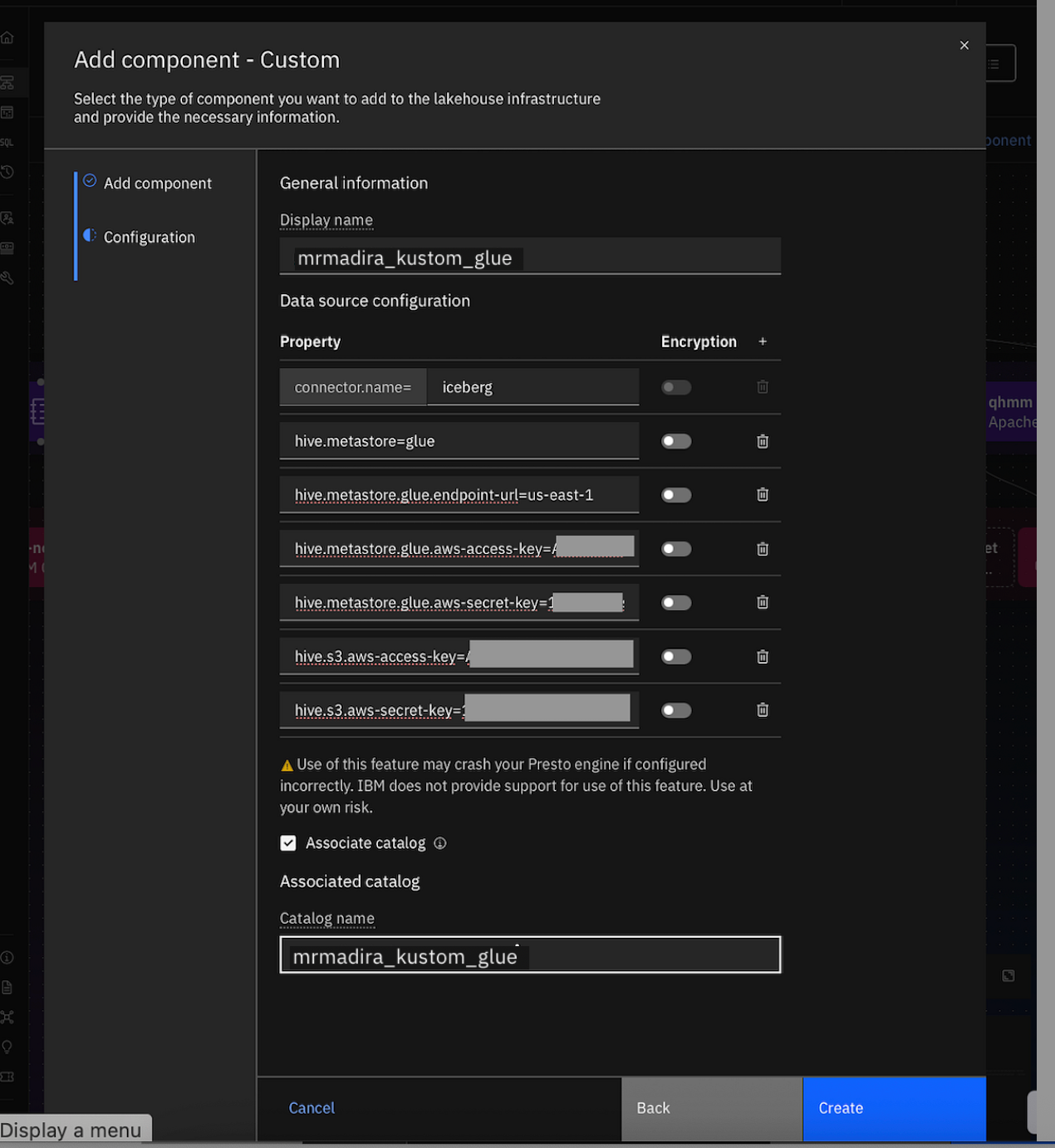Screen dimensions: 1055x1148
Task: Click the Back button
Action: coord(712,1109)
